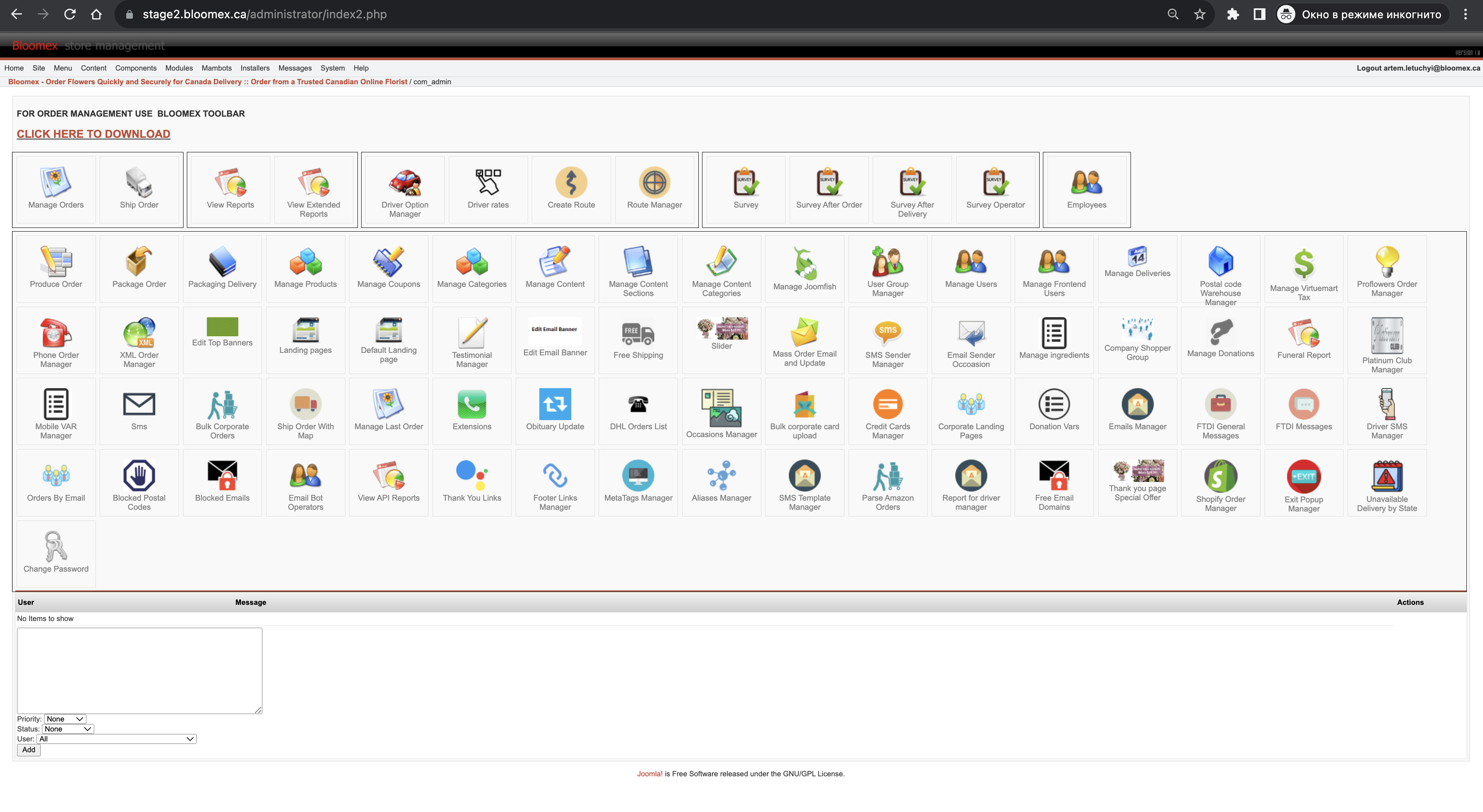The image size is (1483, 812).
Task: Open Credit Cards Manager icon
Action: point(888,404)
